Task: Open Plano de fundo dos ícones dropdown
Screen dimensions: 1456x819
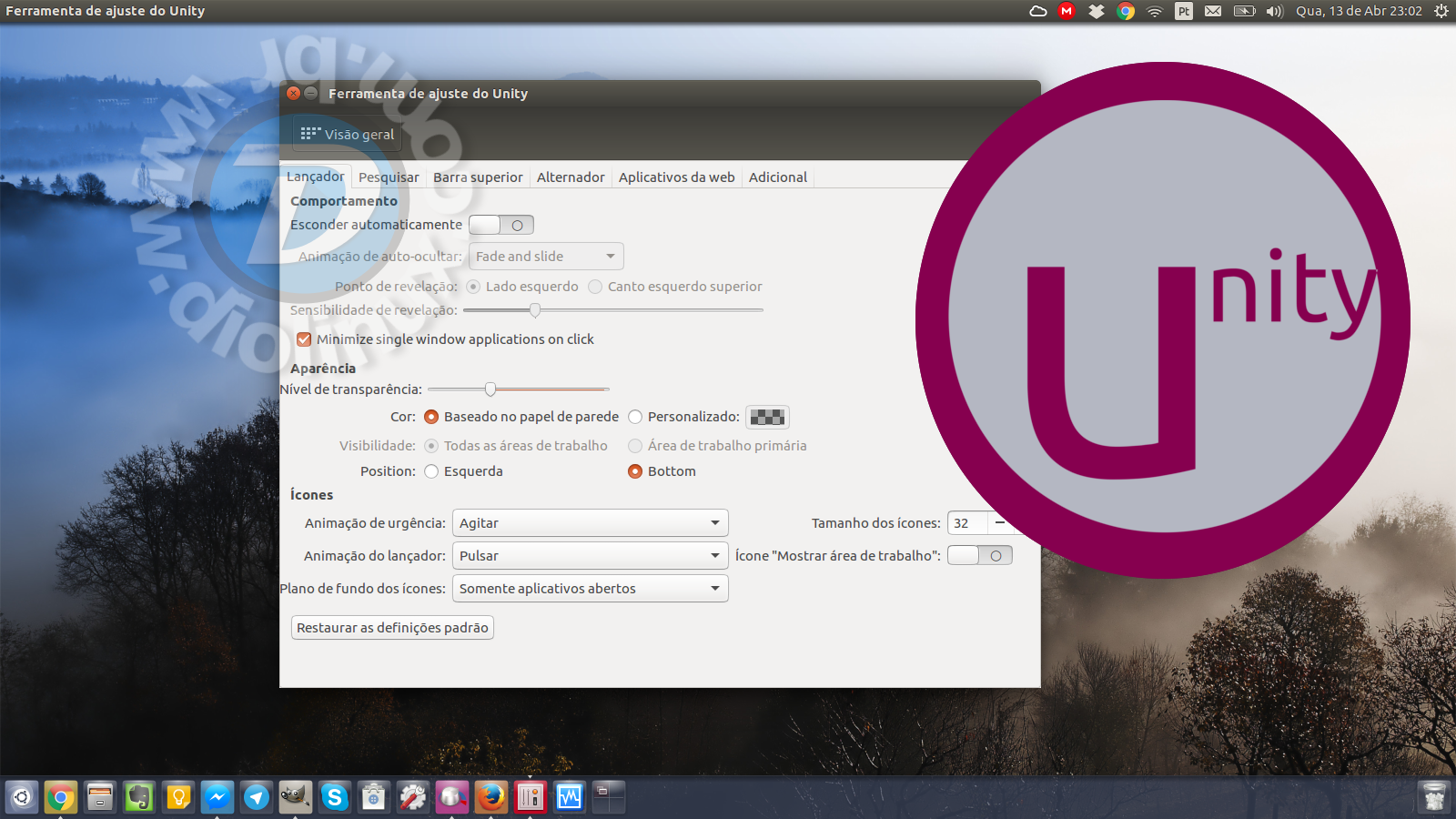Action: [591, 589]
